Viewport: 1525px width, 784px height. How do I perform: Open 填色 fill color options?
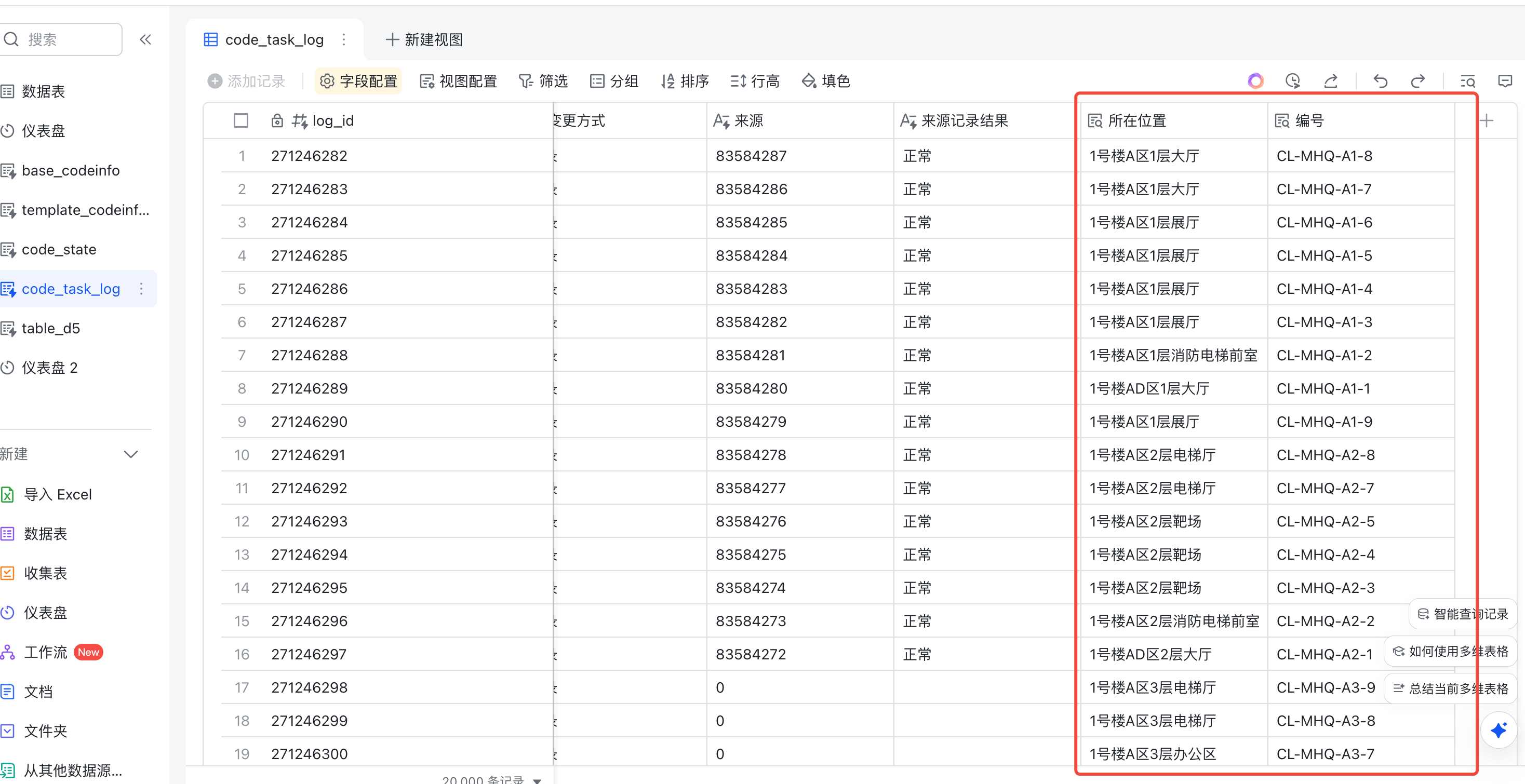pos(825,81)
